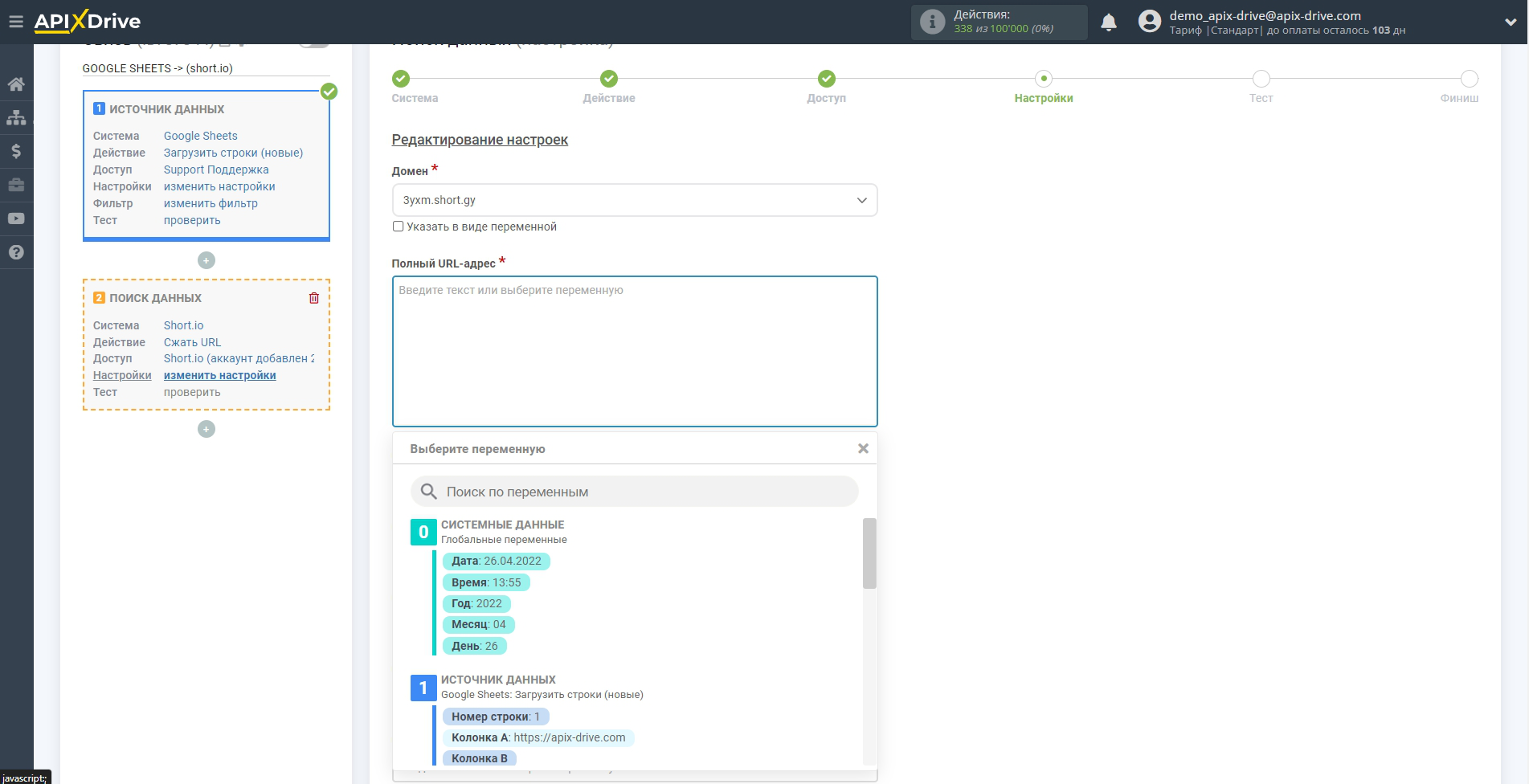This screenshot has height=784, width=1529.
Task: Click the Действия 338 из 100'000 counter
Action: pyautogui.click(x=1000, y=22)
